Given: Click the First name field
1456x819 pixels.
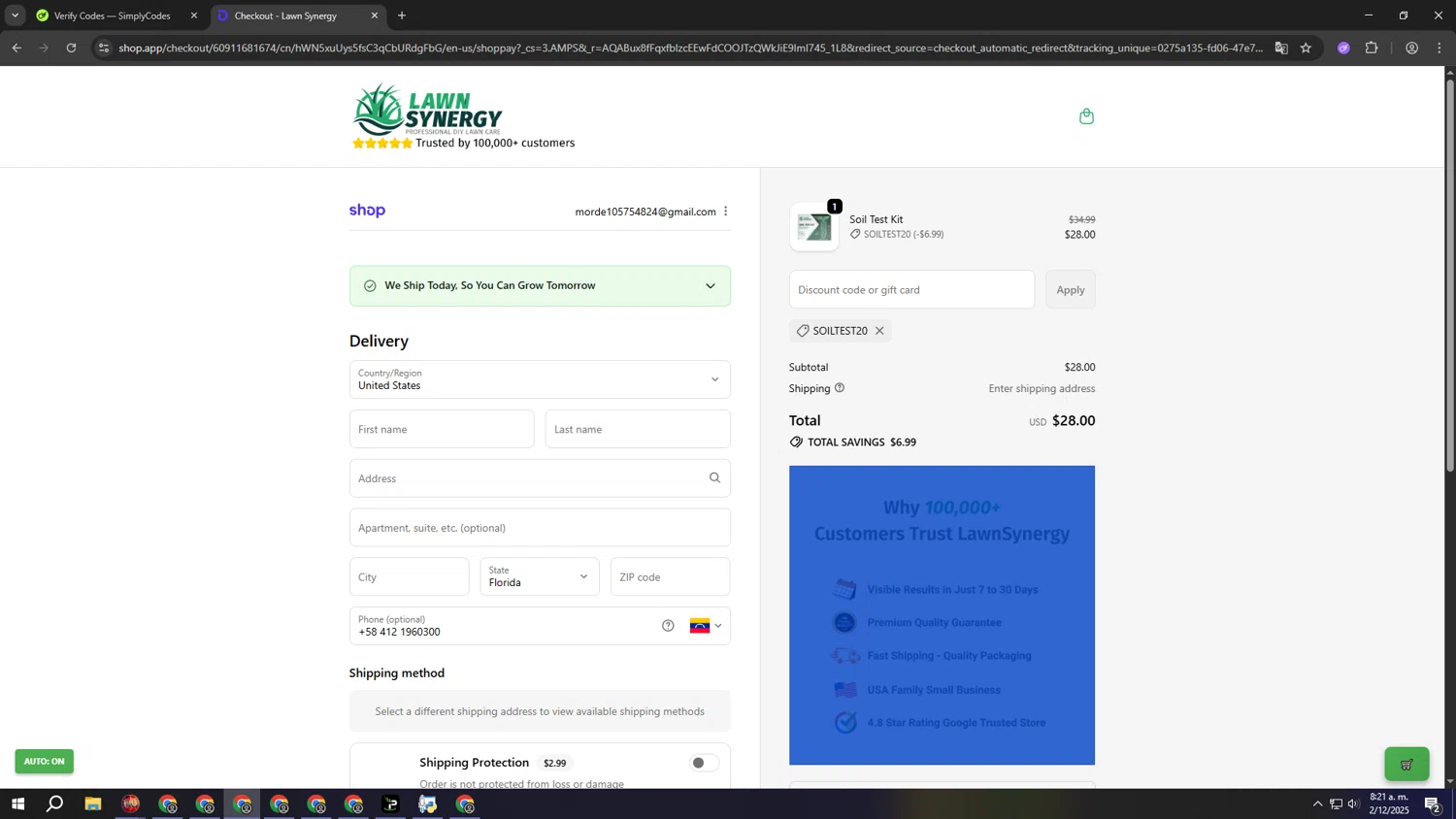Looking at the screenshot, I should (442, 429).
